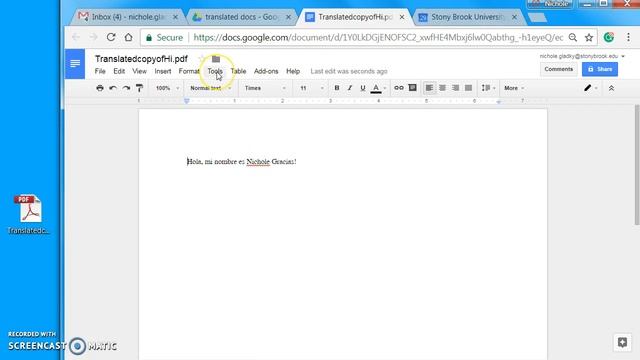The width and height of the screenshot is (640, 360).
Task: Open the font size 11 dropdown
Action: 312,88
